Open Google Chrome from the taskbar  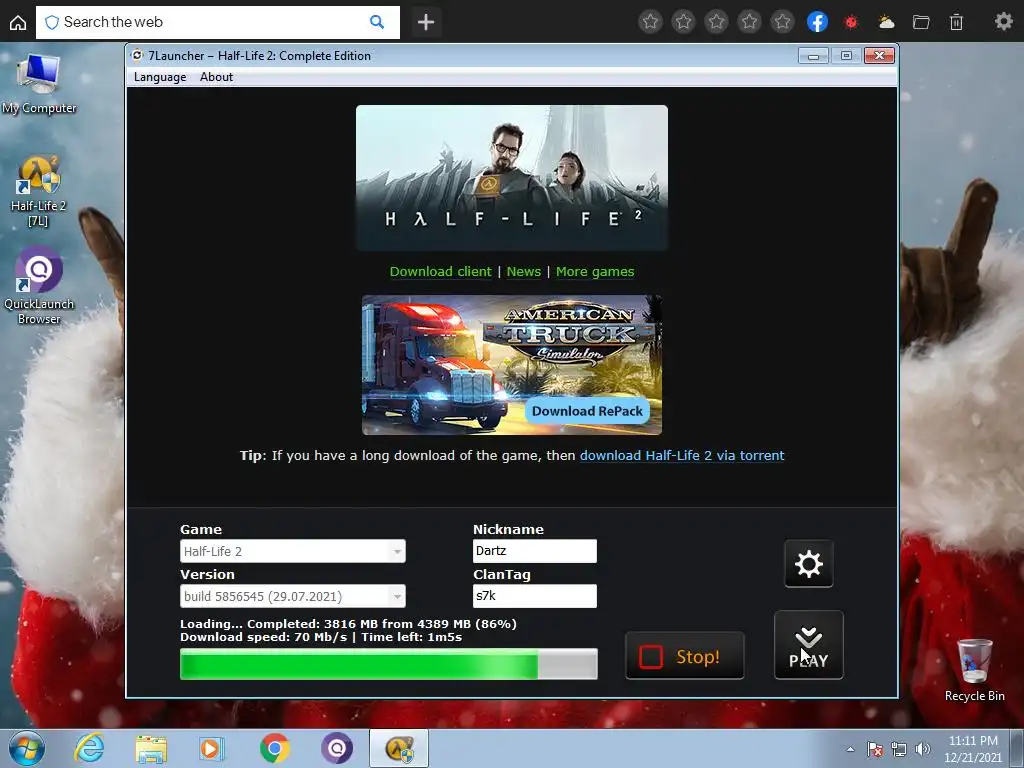(275, 748)
